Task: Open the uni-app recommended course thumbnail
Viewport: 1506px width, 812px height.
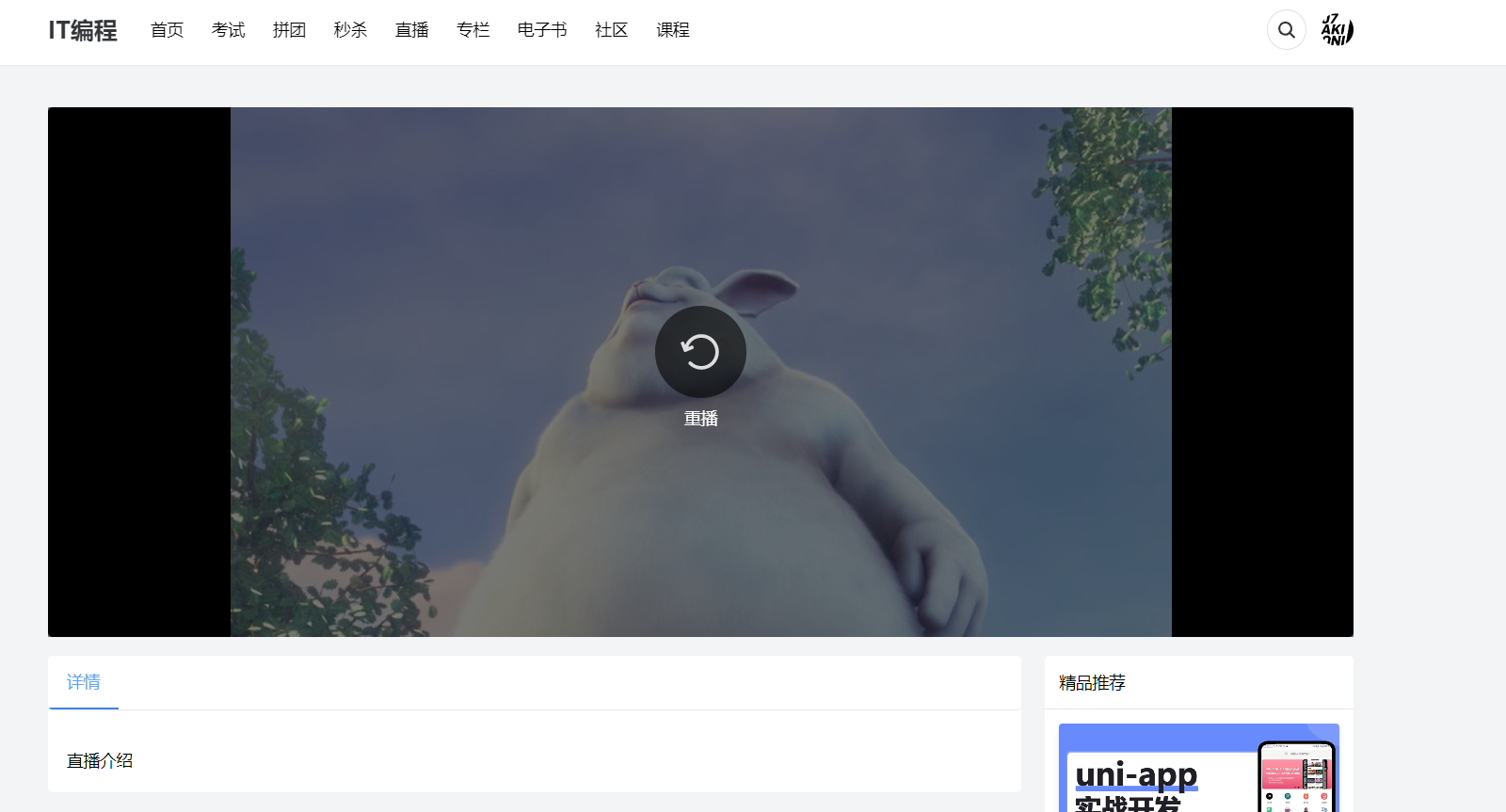Action: point(1199,768)
